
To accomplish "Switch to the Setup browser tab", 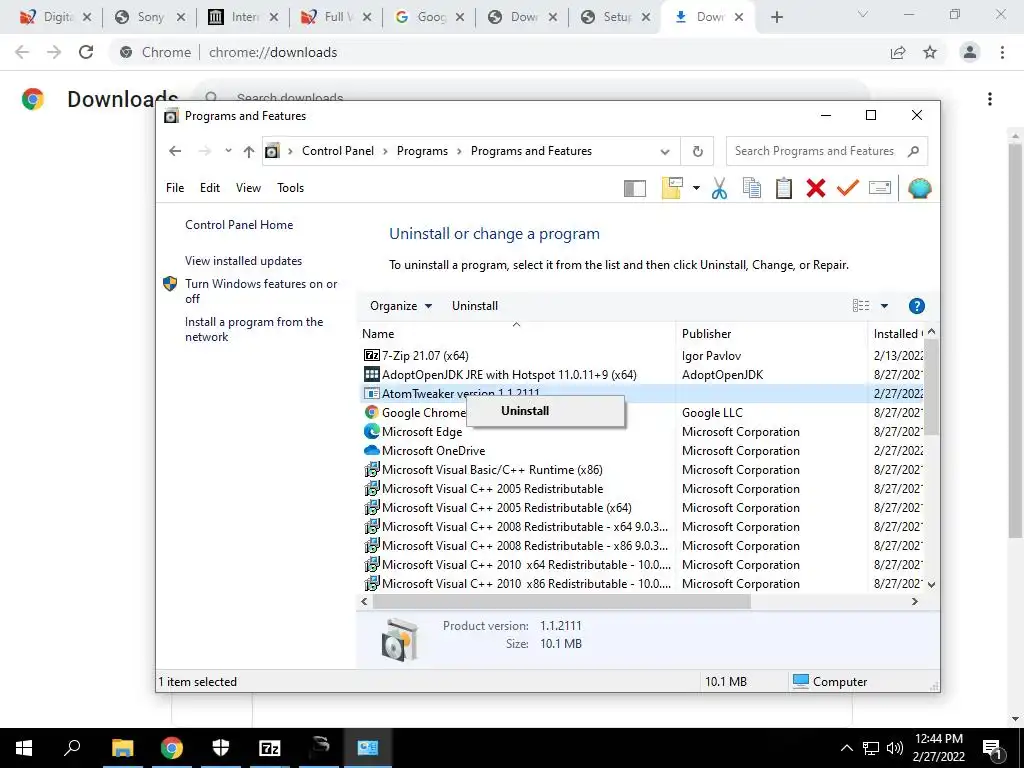I will point(616,17).
